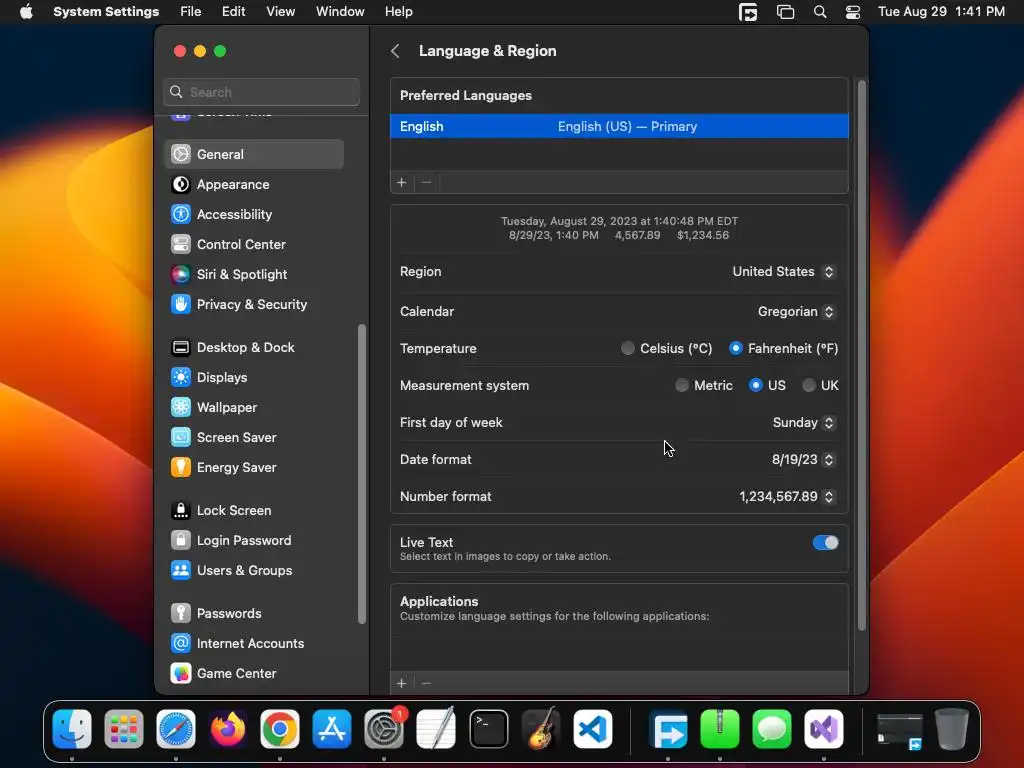This screenshot has width=1024, height=768.
Task: Open Trash from the Dock
Action: (x=952, y=729)
